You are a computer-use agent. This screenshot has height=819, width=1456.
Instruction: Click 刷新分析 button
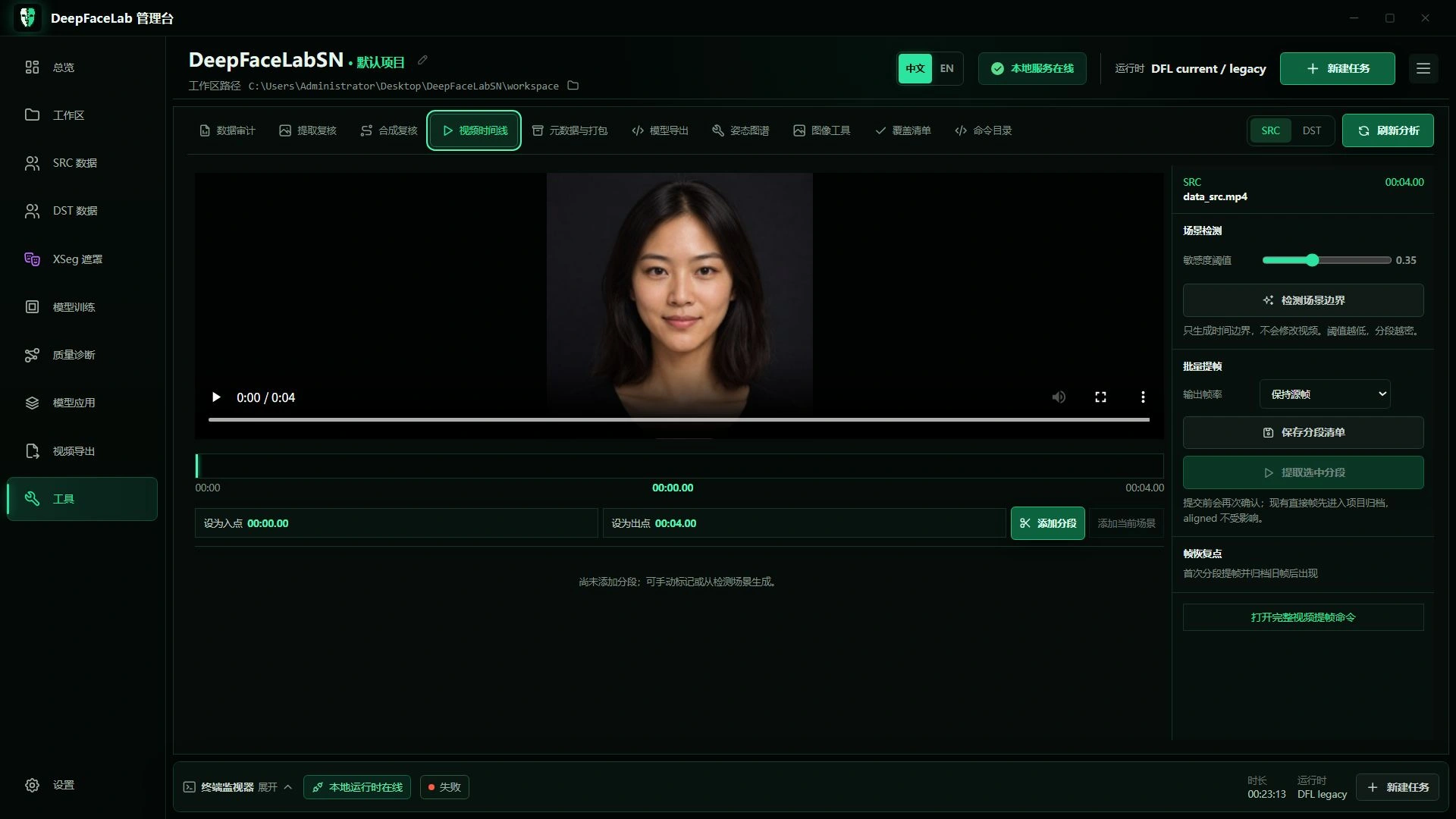click(x=1388, y=130)
